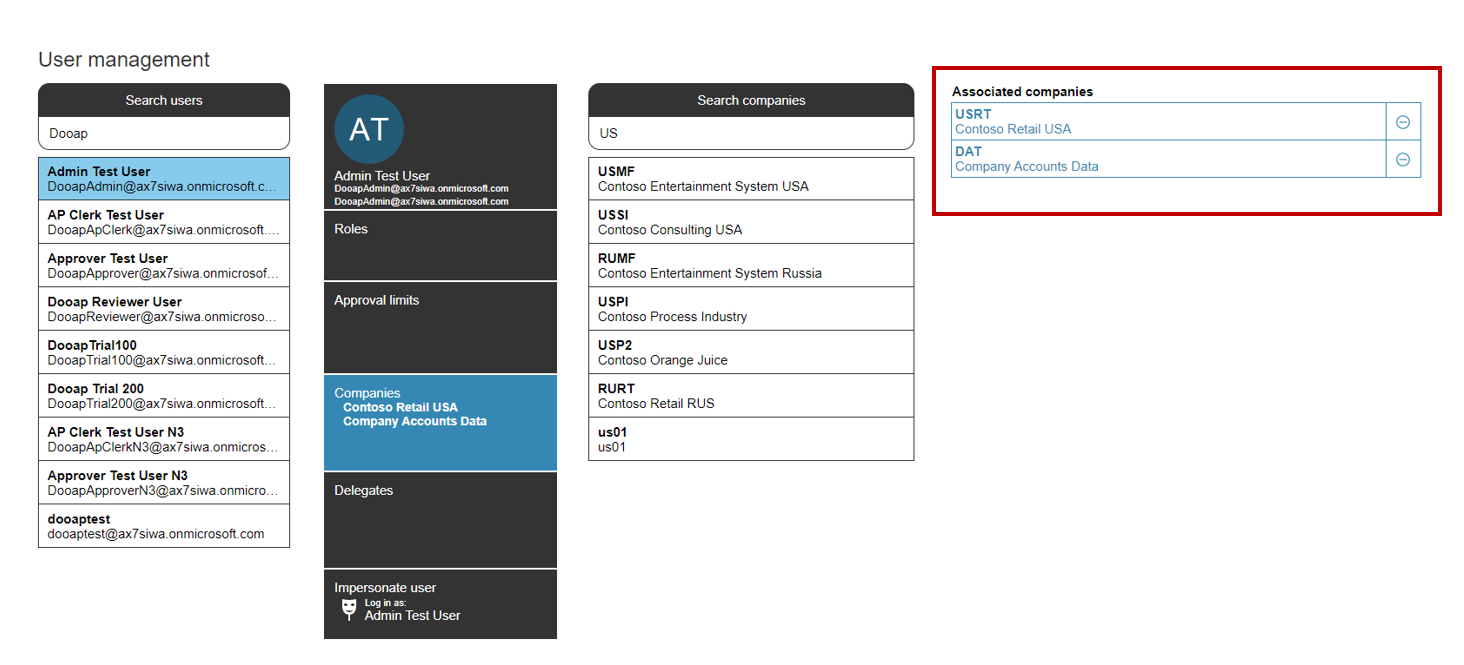Open the Companies section
This screenshot has width=1464, height=665.
[440, 422]
